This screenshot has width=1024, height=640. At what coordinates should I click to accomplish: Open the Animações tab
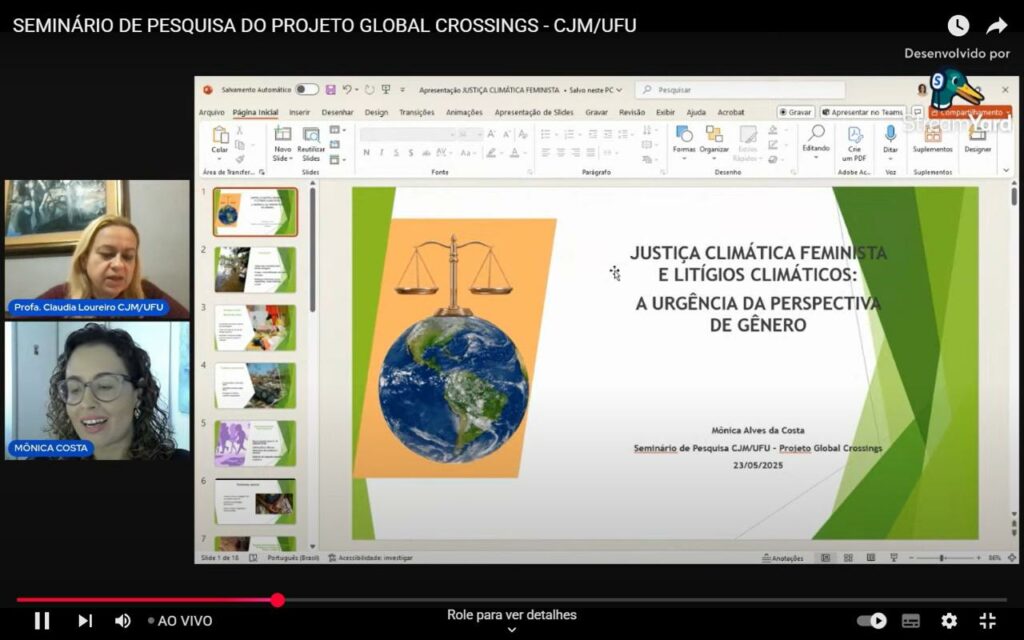pos(464,112)
